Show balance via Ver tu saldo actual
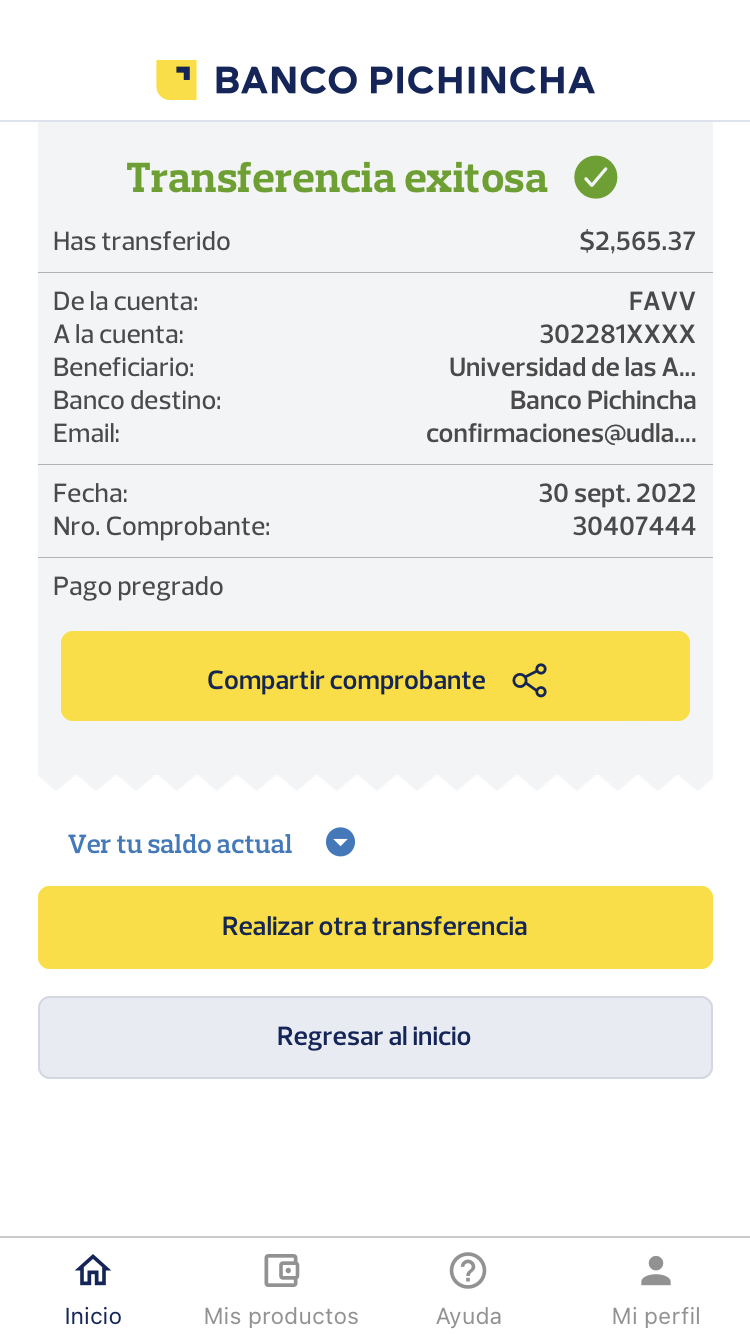 point(180,844)
